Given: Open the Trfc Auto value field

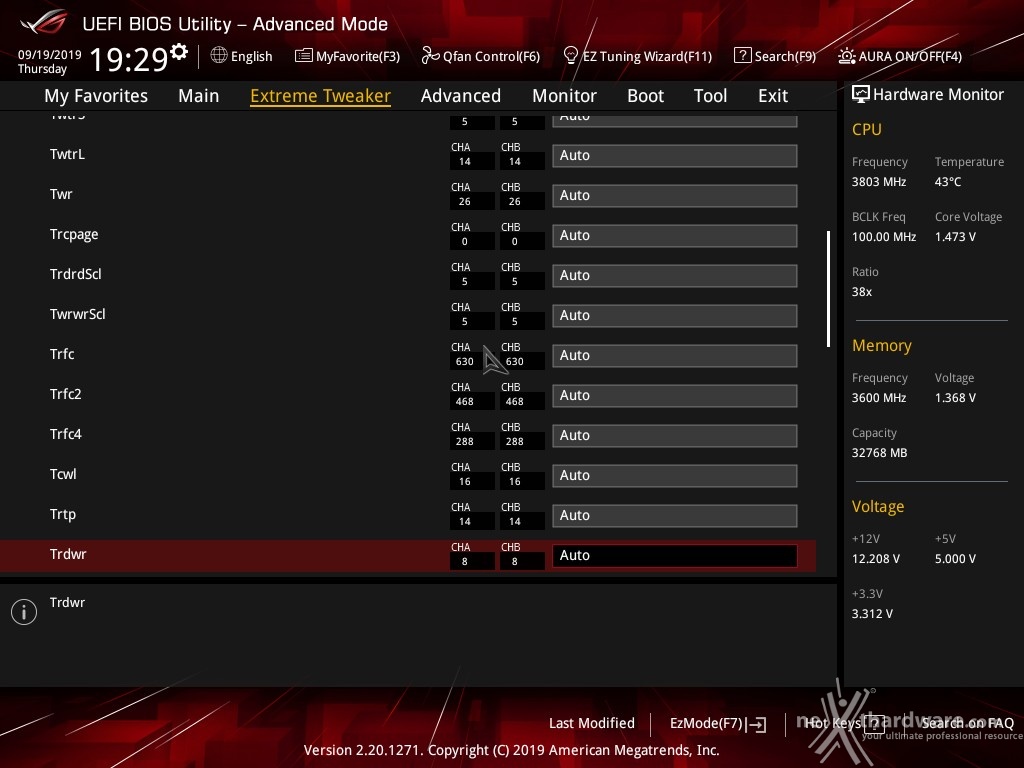Looking at the screenshot, I should 675,355.
